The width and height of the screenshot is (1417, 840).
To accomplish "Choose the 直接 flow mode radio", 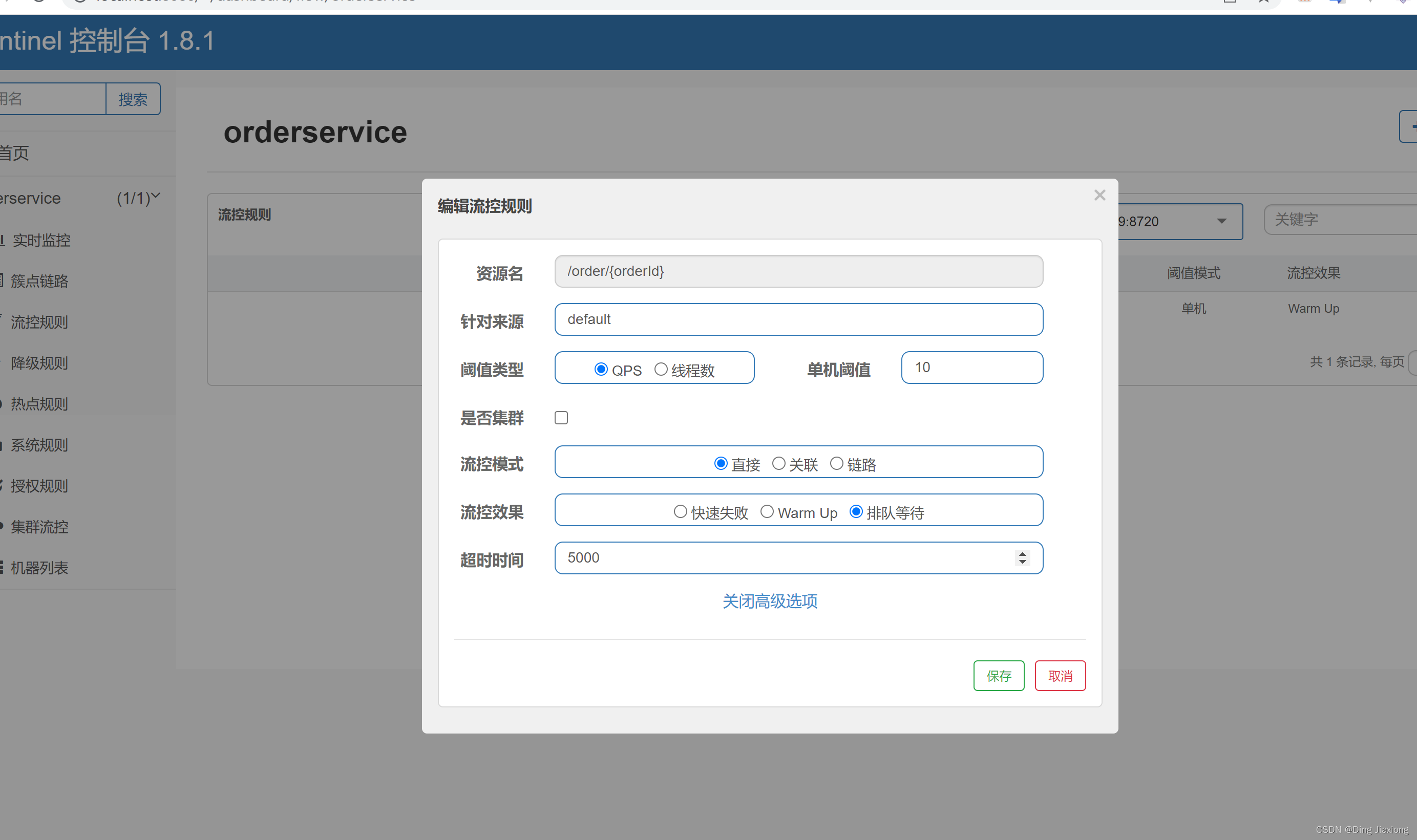I will coord(720,464).
